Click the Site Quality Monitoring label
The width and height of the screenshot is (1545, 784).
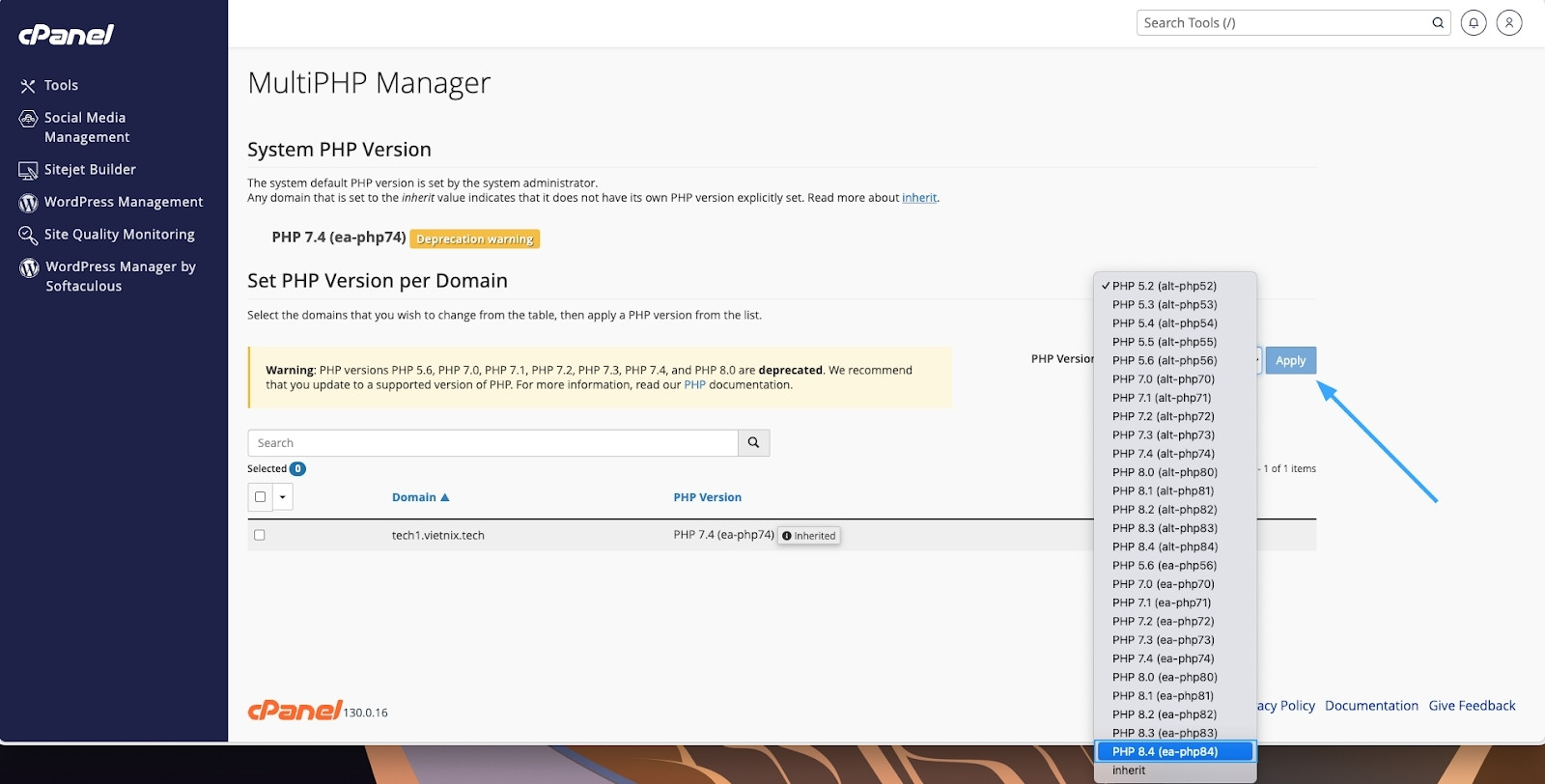(120, 235)
